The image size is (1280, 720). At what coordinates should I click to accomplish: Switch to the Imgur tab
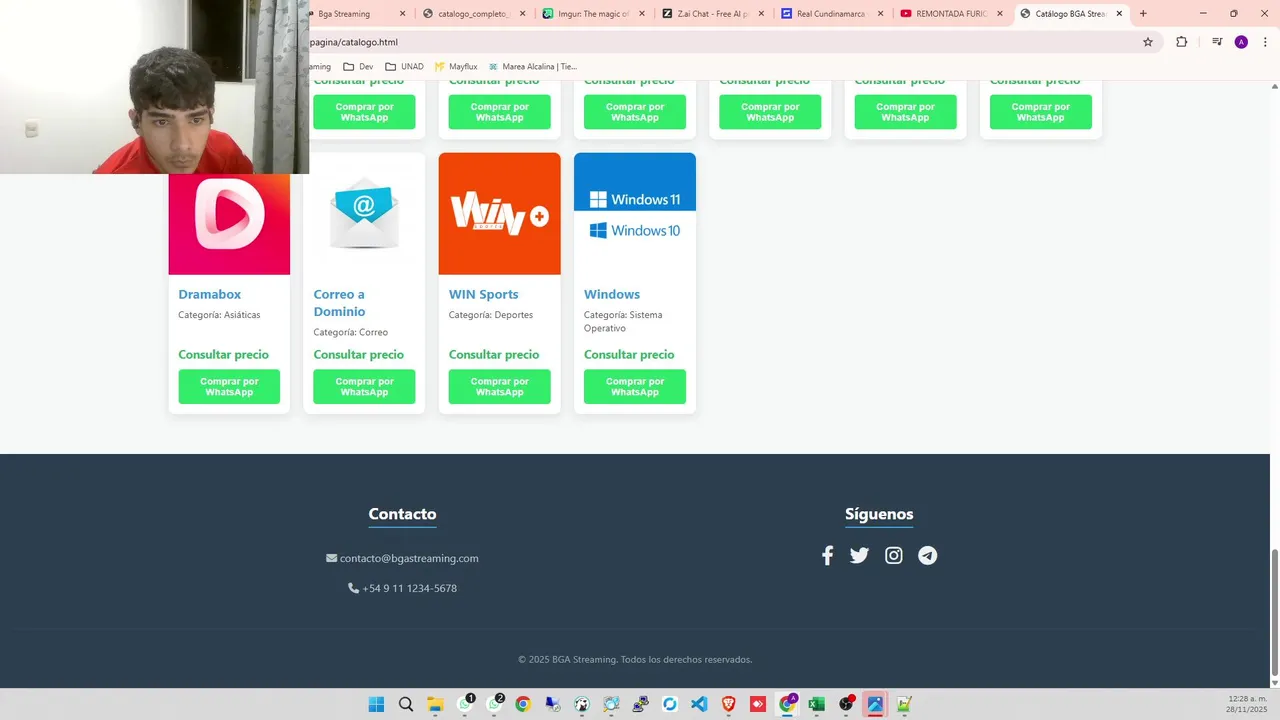click(x=592, y=14)
